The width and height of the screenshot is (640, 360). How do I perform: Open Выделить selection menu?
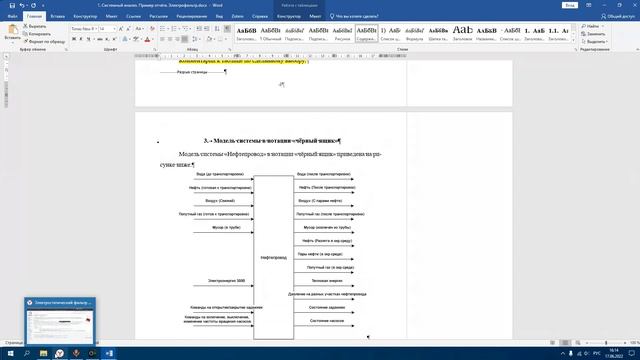595,42
